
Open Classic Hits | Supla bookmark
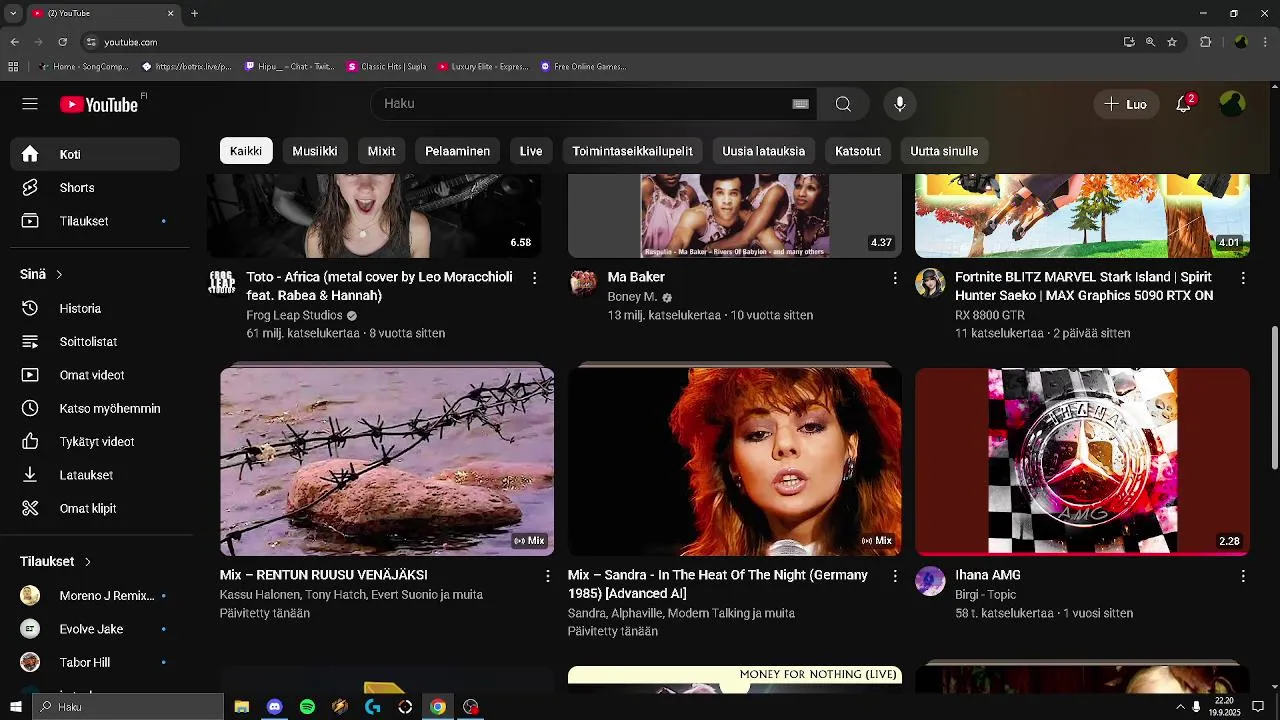(386, 67)
